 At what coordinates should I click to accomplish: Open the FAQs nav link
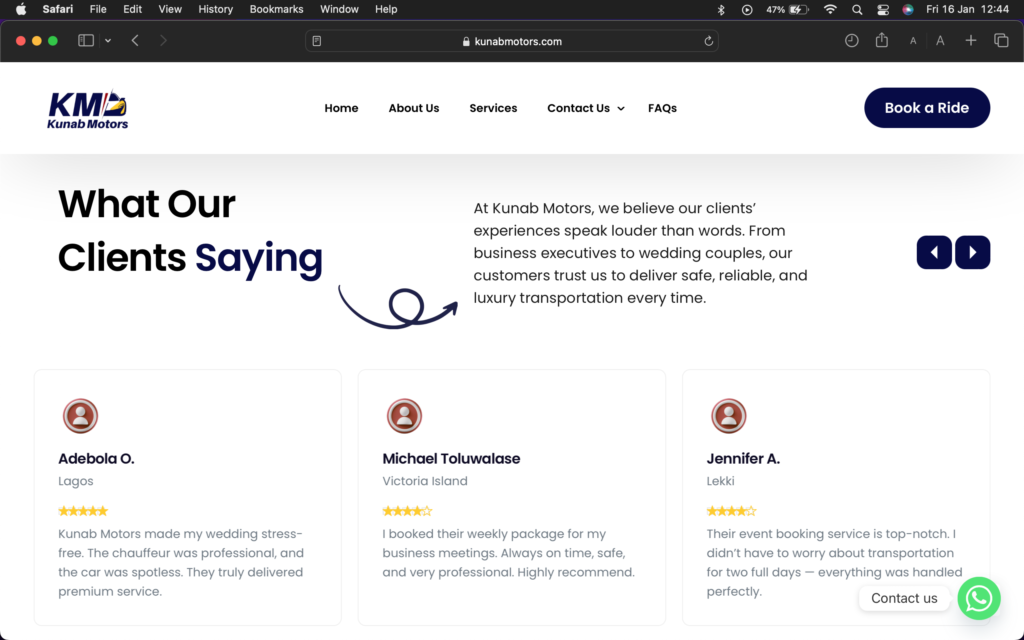pyautogui.click(x=662, y=108)
